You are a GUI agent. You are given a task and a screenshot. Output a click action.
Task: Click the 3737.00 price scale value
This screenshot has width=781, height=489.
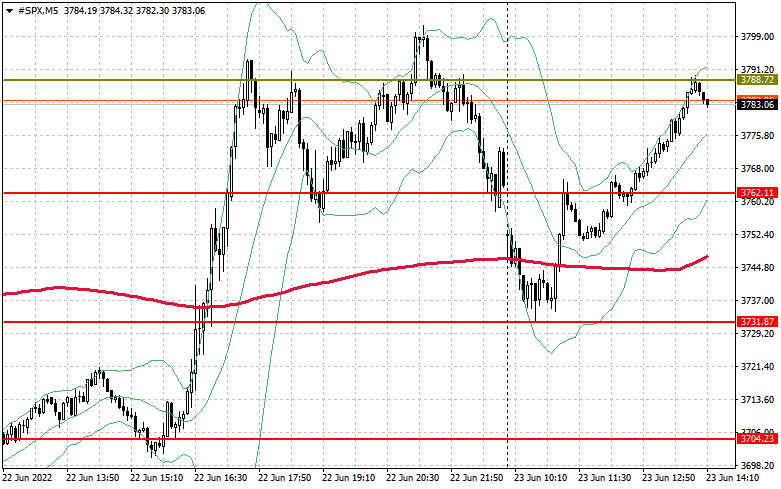click(x=758, y=300)
